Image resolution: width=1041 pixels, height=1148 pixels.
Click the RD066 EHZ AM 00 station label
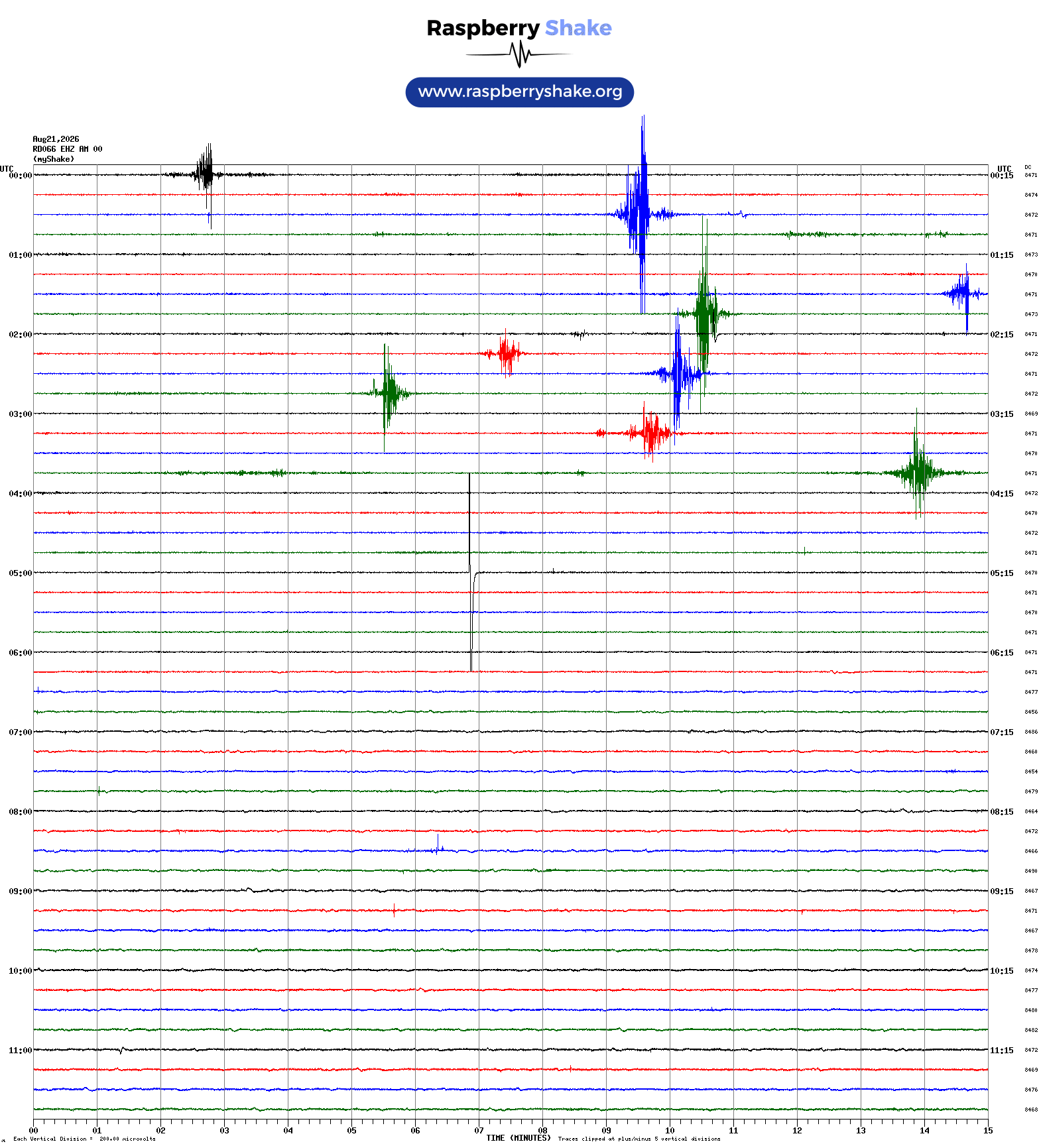click(x=68, y=149)
